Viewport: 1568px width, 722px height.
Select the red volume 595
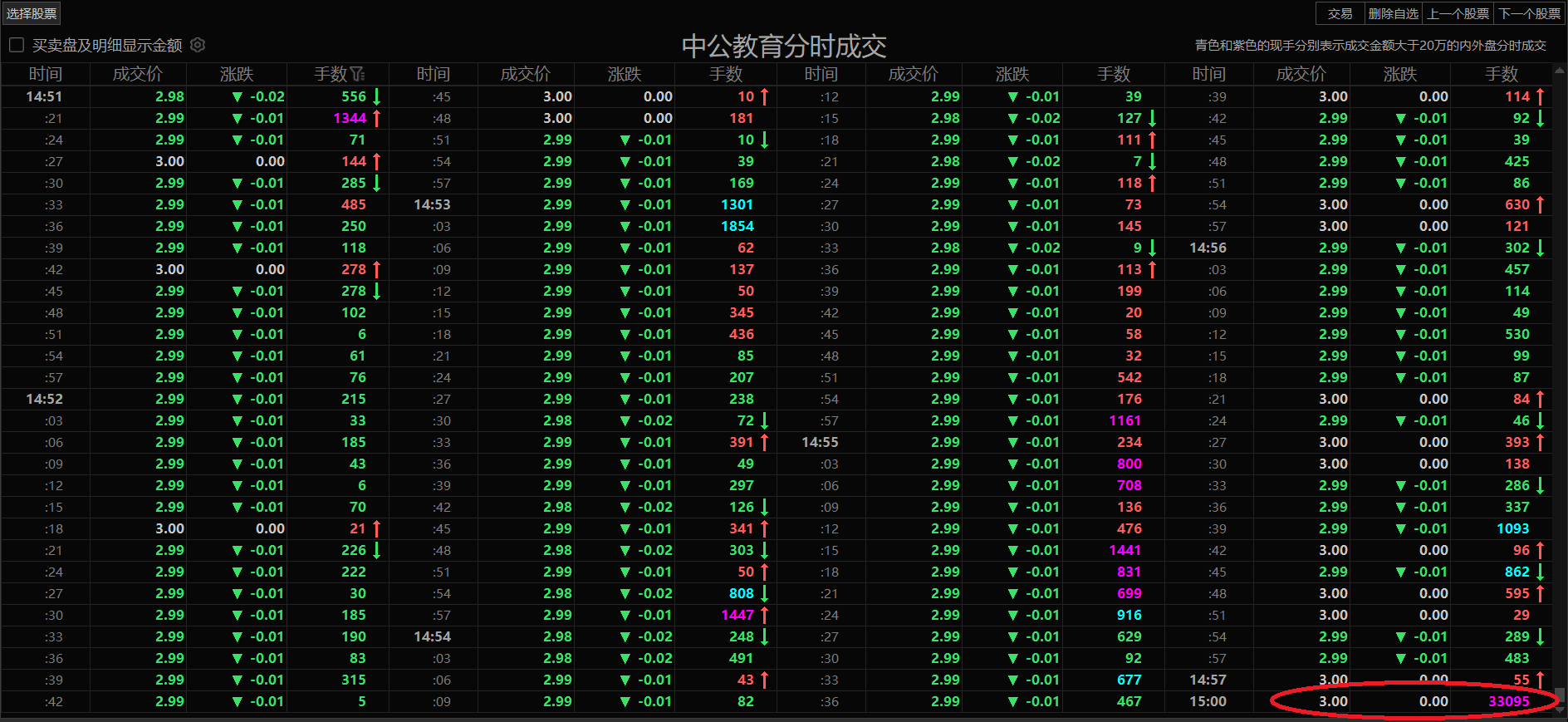coord(1517,593)
